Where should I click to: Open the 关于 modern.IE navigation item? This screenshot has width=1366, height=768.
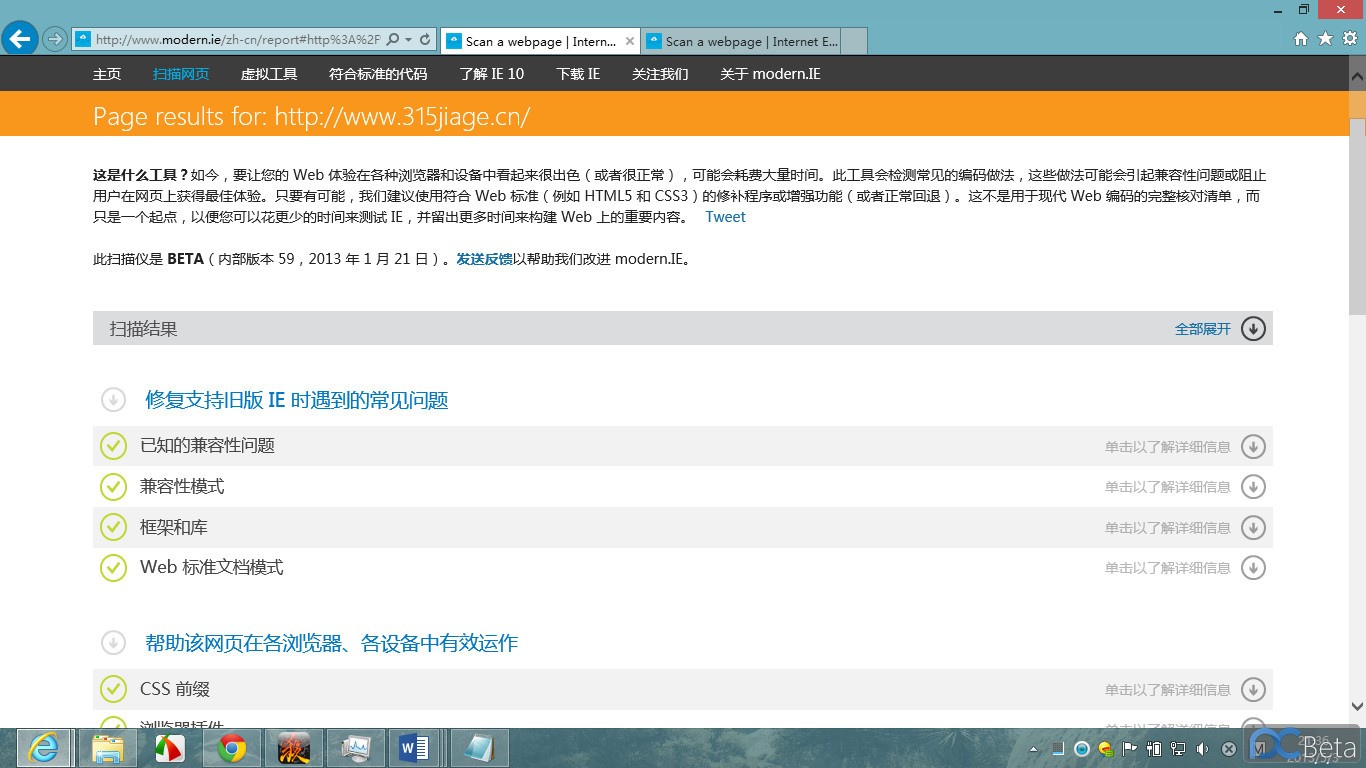(770, 74)
